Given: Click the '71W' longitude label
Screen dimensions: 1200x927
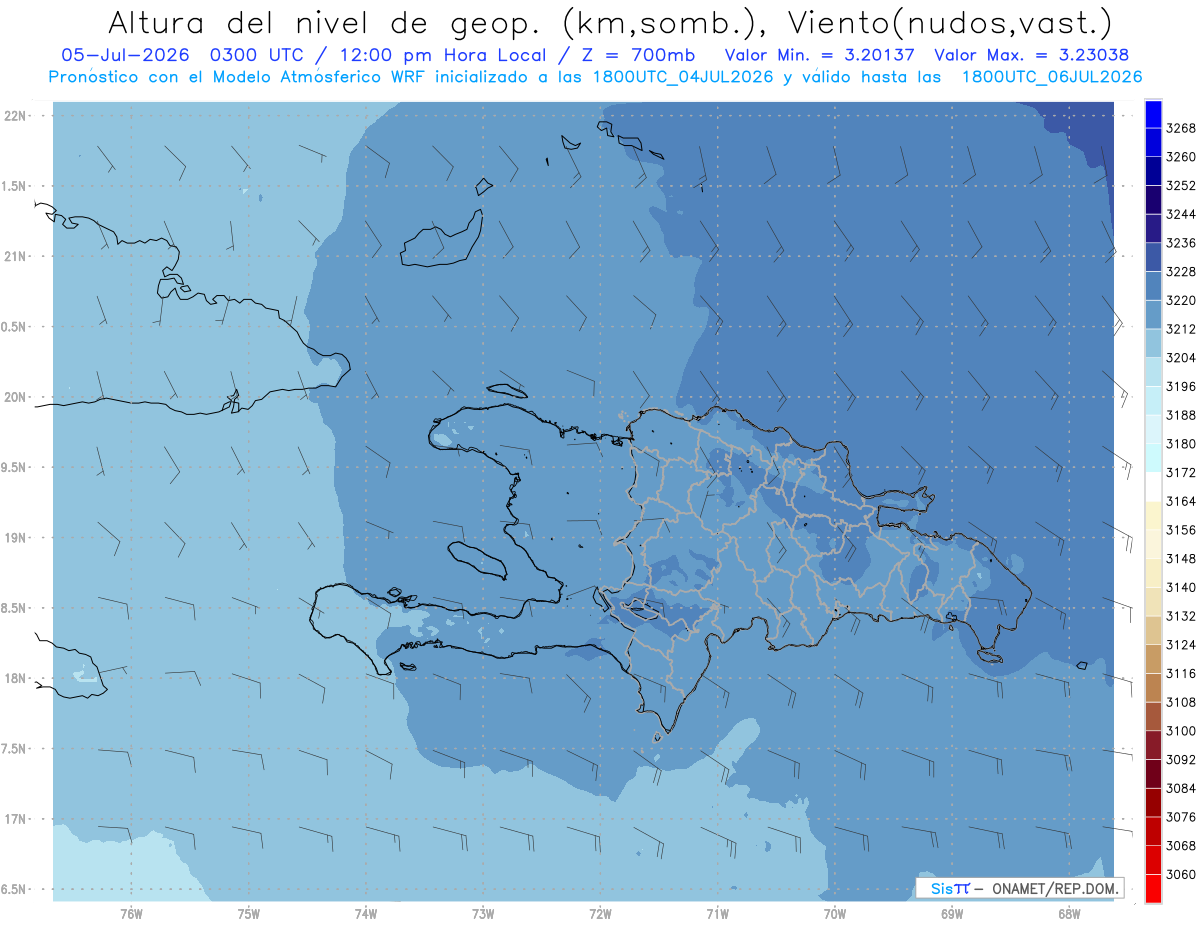Looking at the screenshot, I should pos(717,914).
